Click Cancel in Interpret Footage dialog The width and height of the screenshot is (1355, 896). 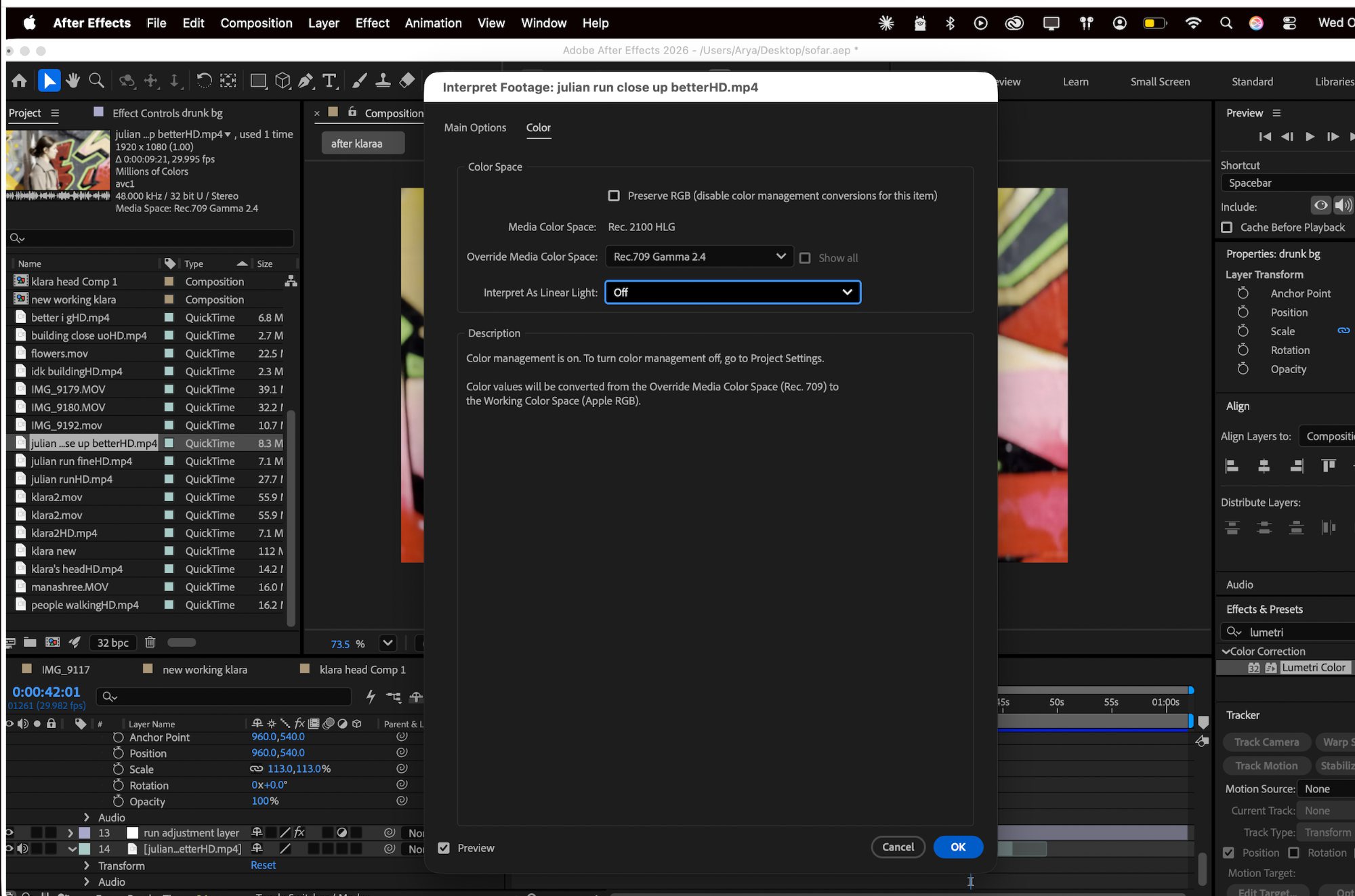coord(898,847)
